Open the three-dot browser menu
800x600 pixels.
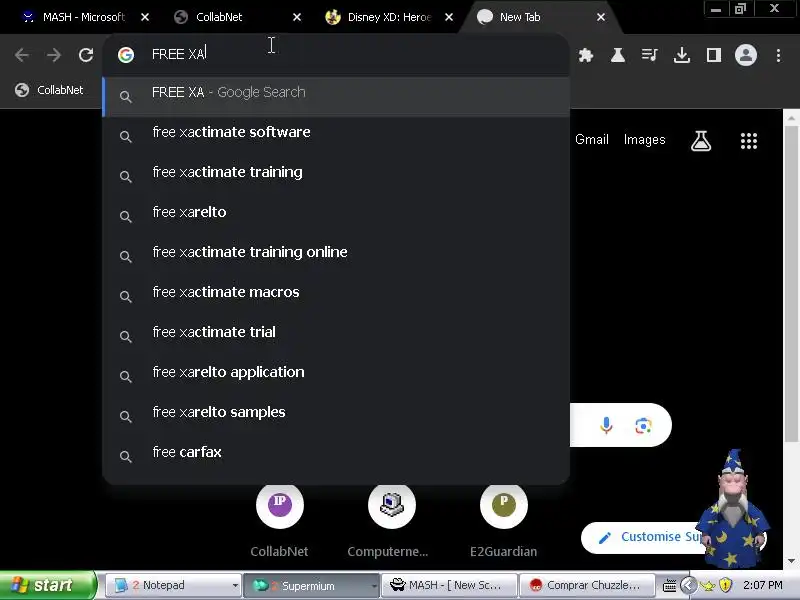[x=779, y=55]
